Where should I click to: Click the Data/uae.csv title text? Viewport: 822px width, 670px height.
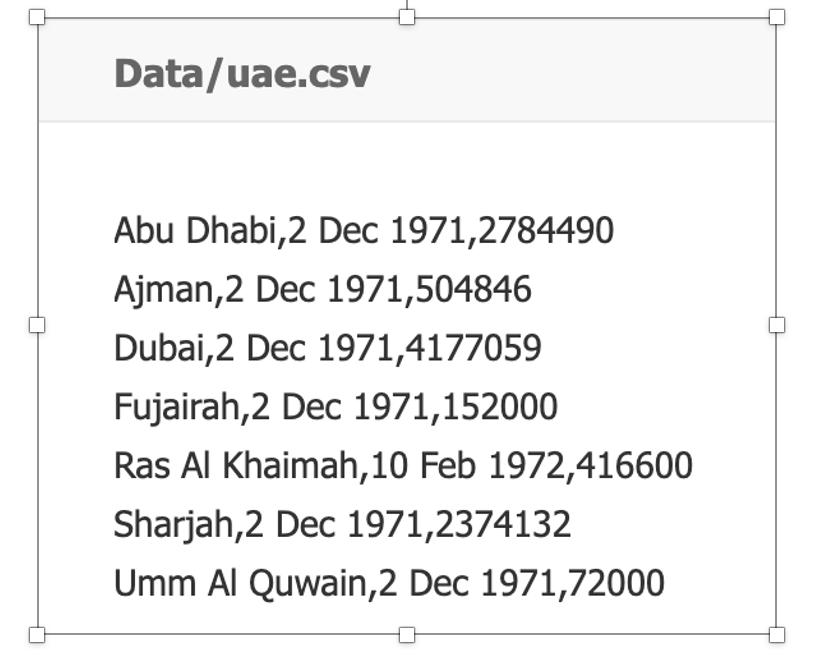tap(242, 74)
